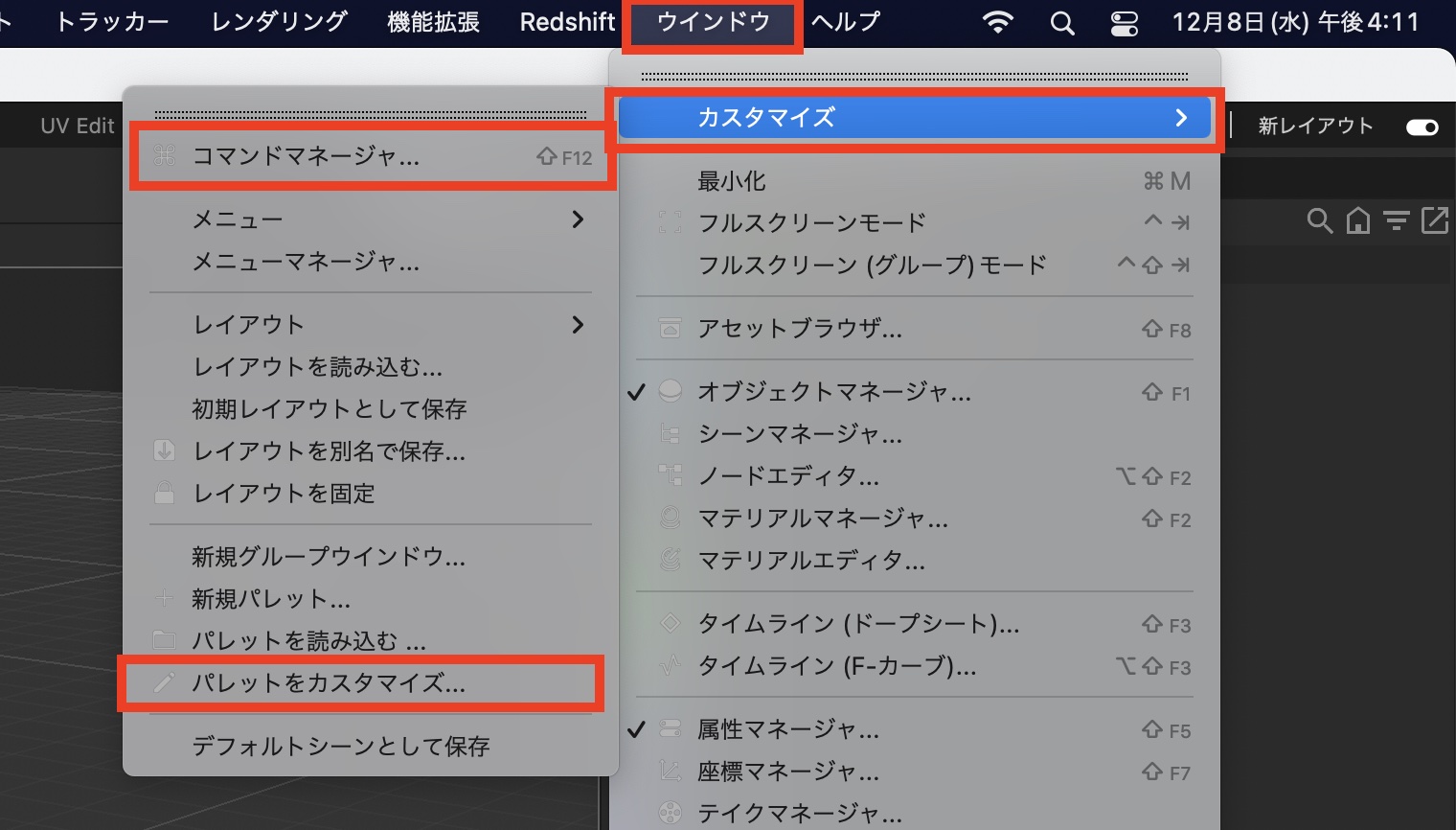Expand the メニュー submenu arrow
This screenshot has height=830, width=1456.
click(578, 219)
